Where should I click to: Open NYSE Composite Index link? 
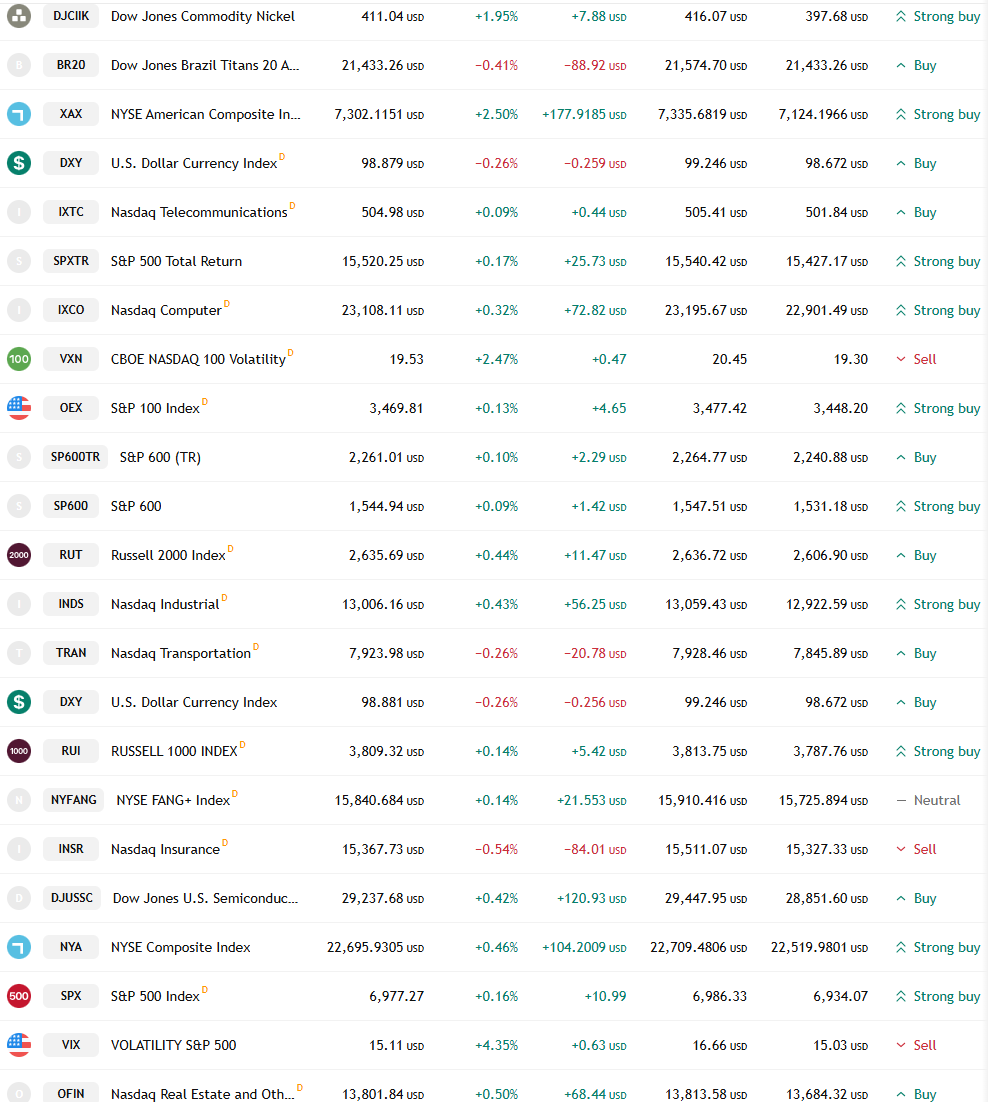[181, 947]
